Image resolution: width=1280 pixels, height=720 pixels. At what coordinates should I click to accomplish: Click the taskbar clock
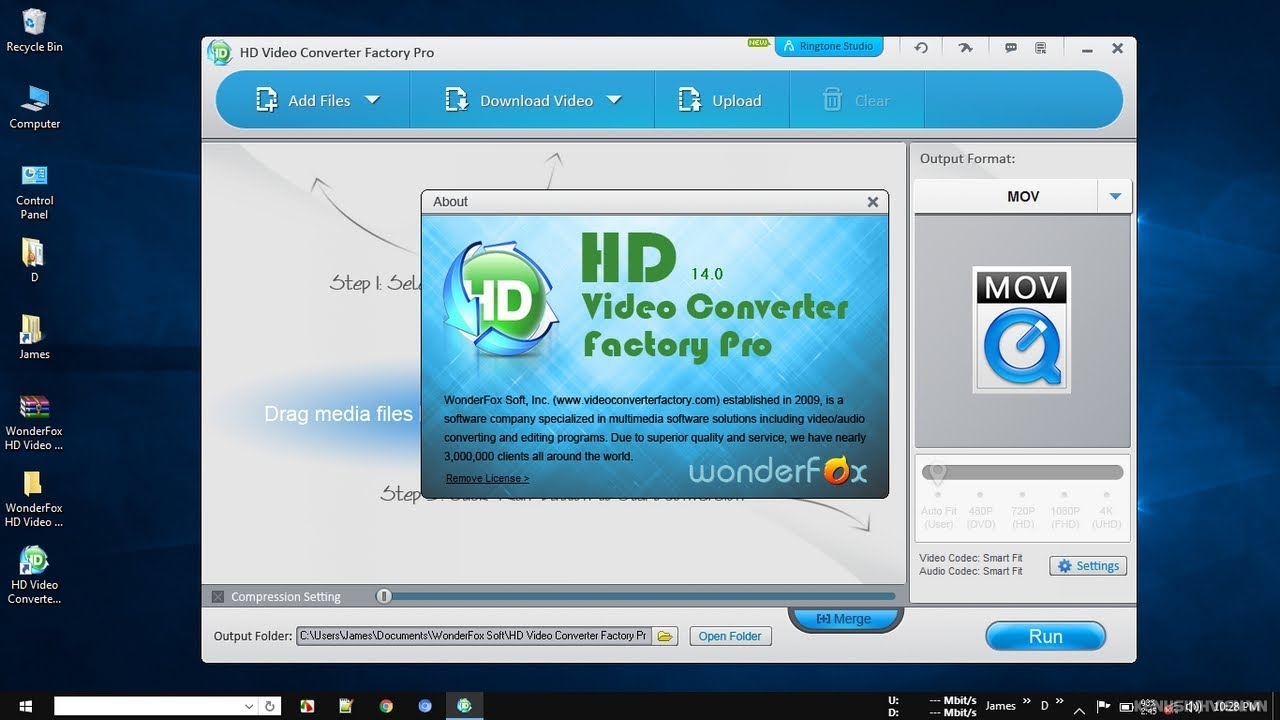[x=1236, y=706]
